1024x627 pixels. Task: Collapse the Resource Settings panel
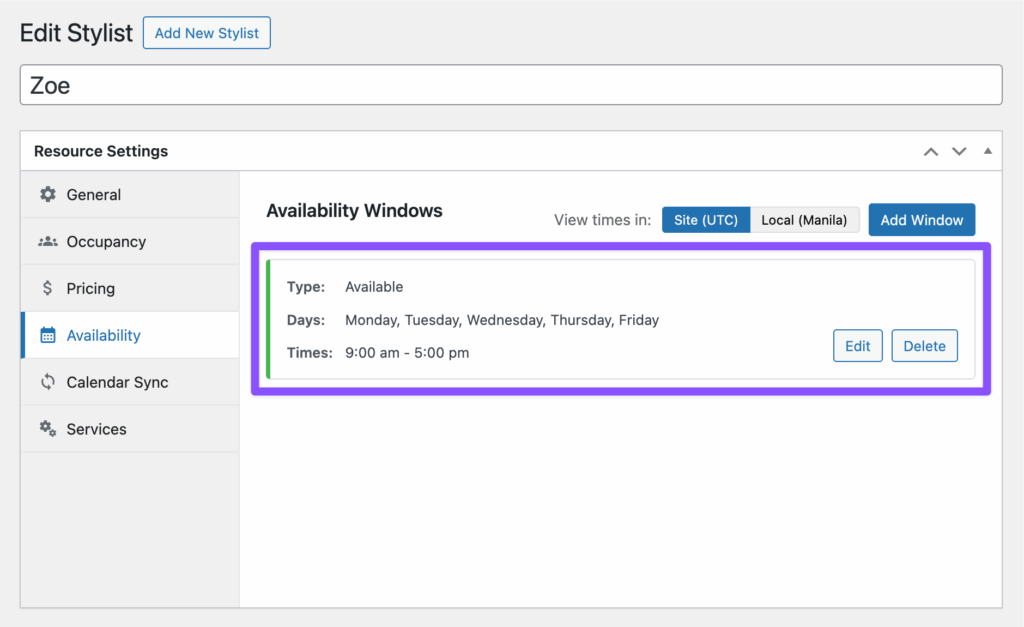pyautogui.click(x=987, y=151)
